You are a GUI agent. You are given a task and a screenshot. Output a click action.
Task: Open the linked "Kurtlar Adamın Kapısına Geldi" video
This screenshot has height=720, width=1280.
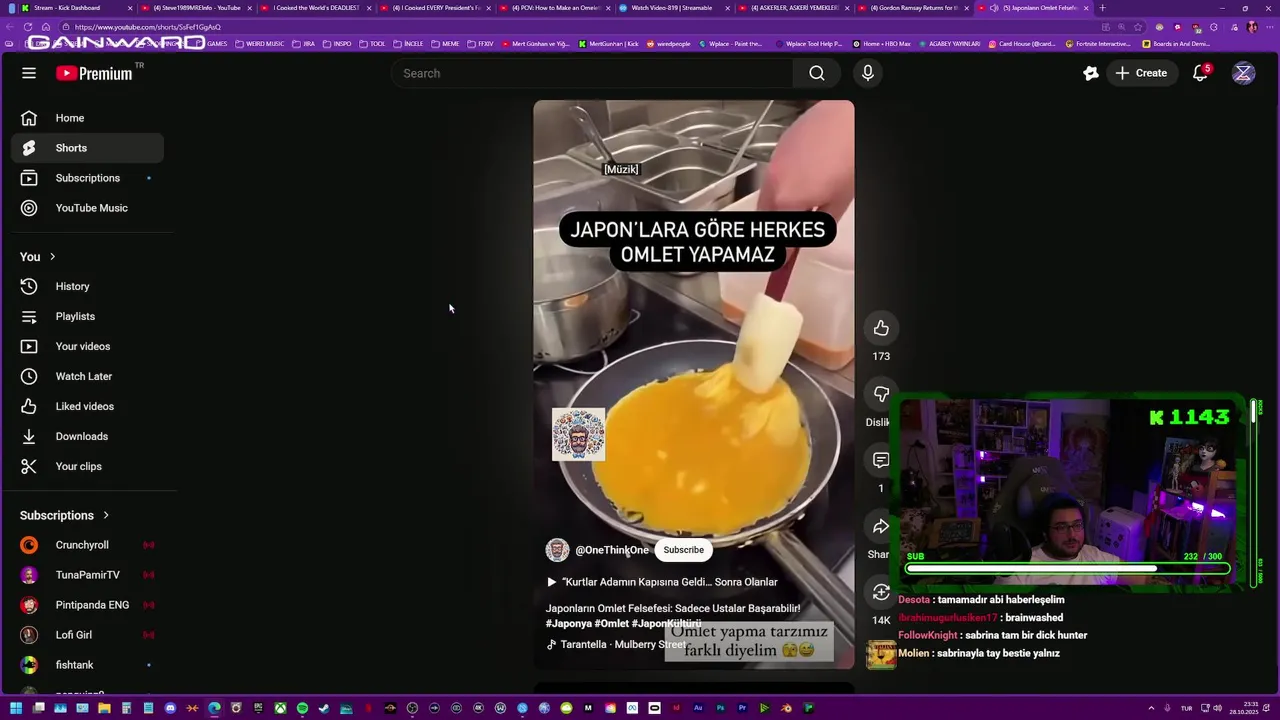coord(662,582)
